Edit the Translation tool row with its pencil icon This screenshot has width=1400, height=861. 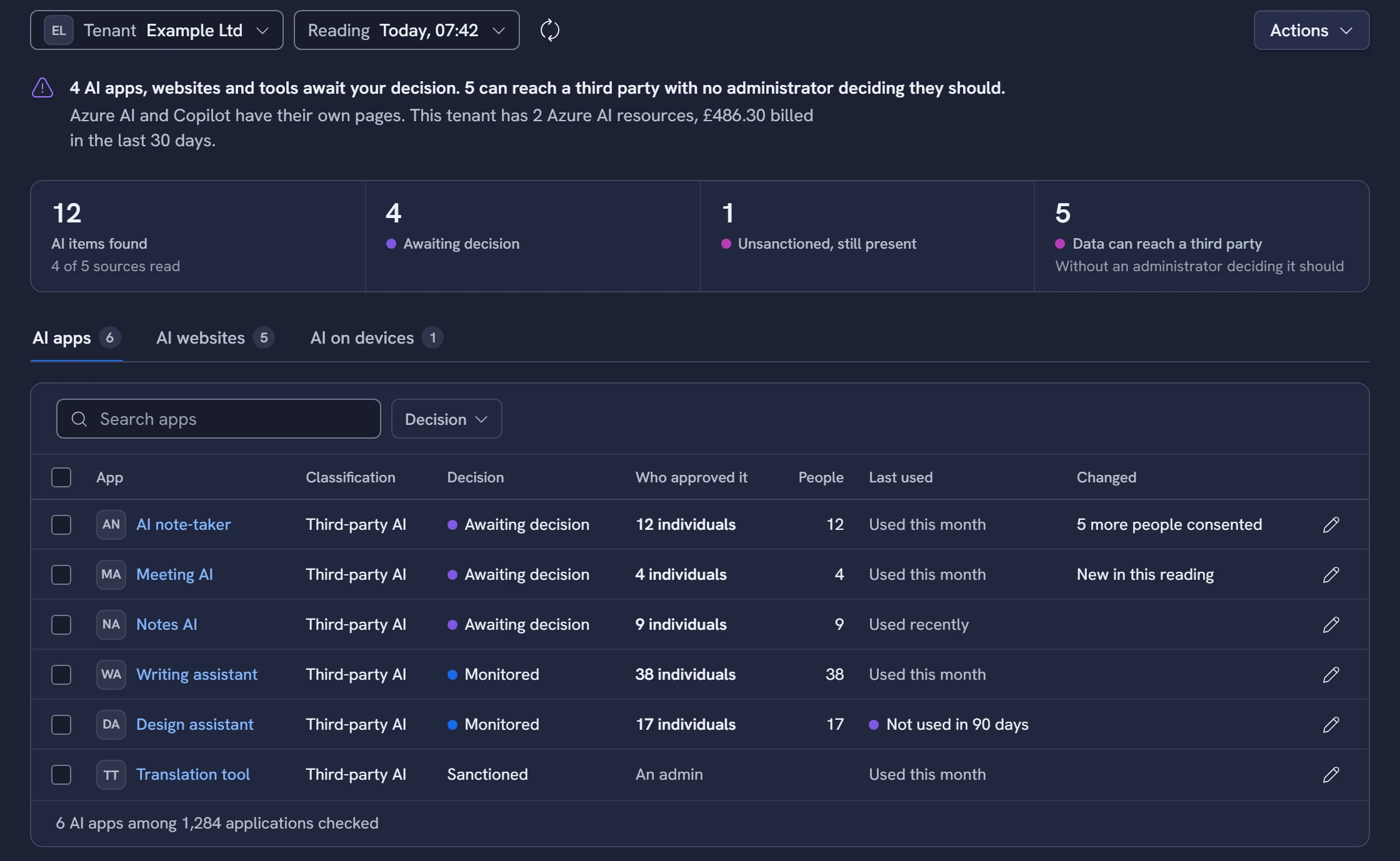(x=1331, y=774)
